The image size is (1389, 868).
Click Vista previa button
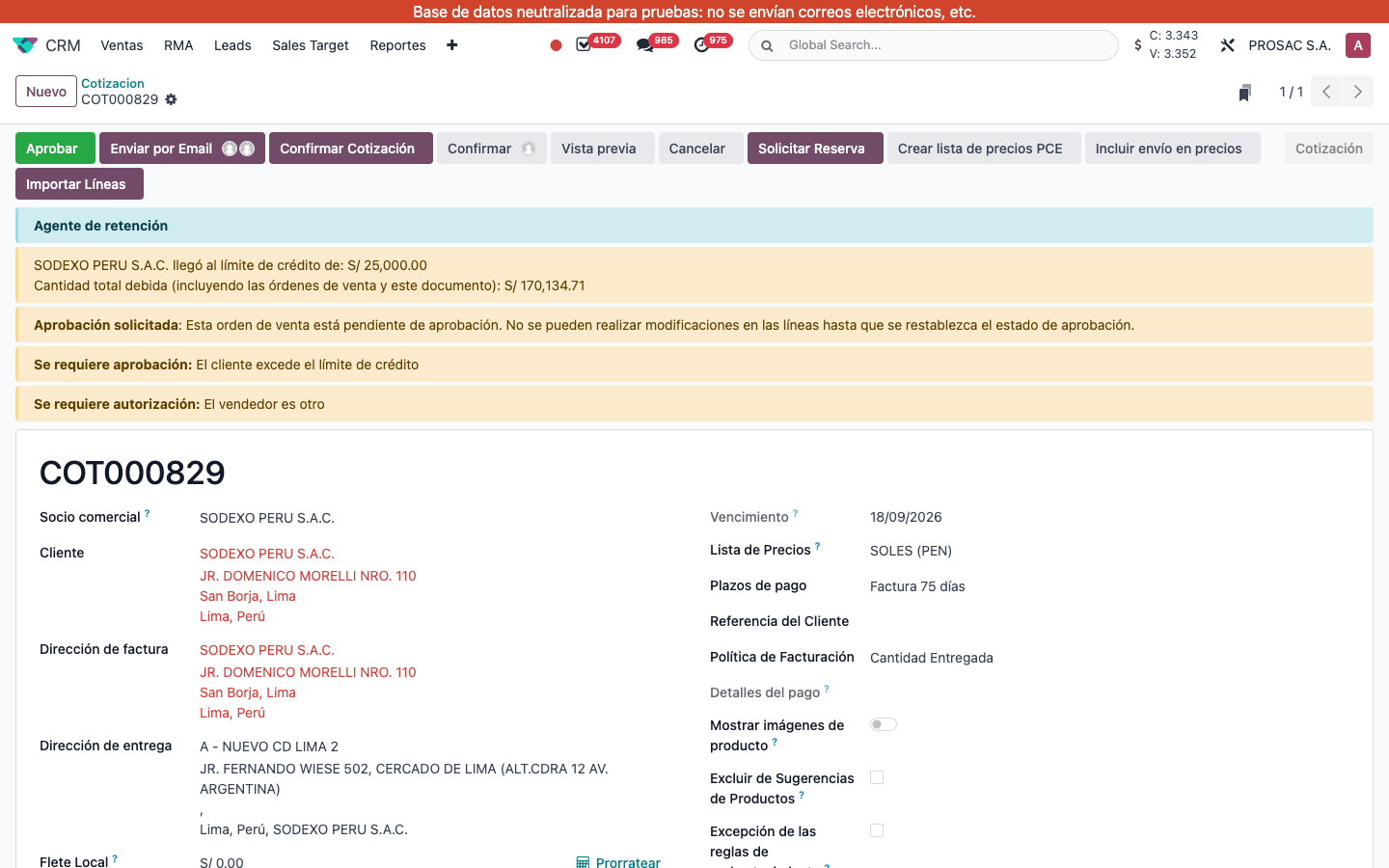[602, 149]
